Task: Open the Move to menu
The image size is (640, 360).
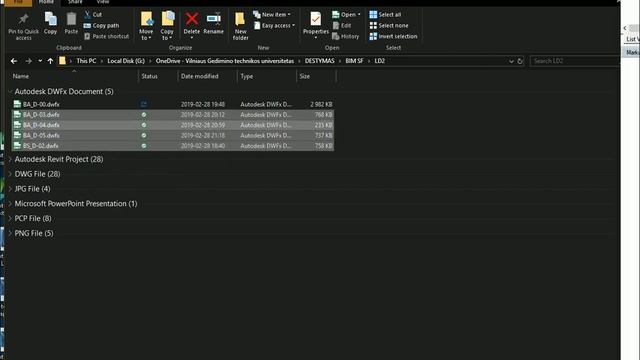Action: 146,26
